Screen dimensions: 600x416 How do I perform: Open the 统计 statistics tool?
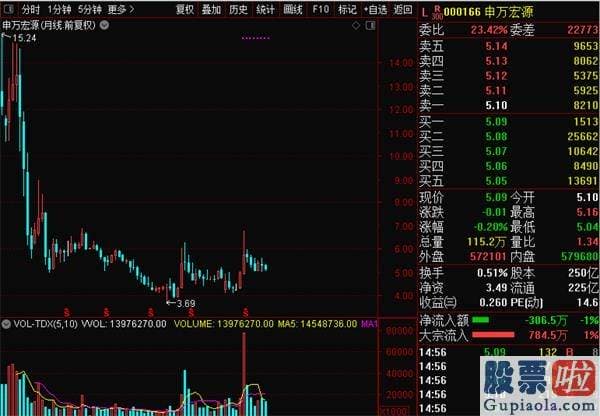point(265,9)
